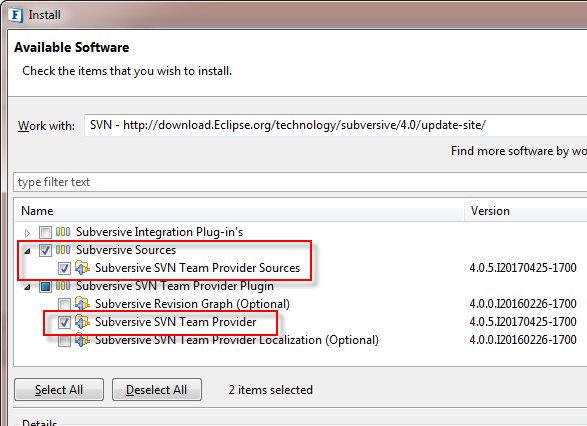
Task: Uncheck the Subversive SVN Team Provider checkbox
Action: click(x=64, y=322)
